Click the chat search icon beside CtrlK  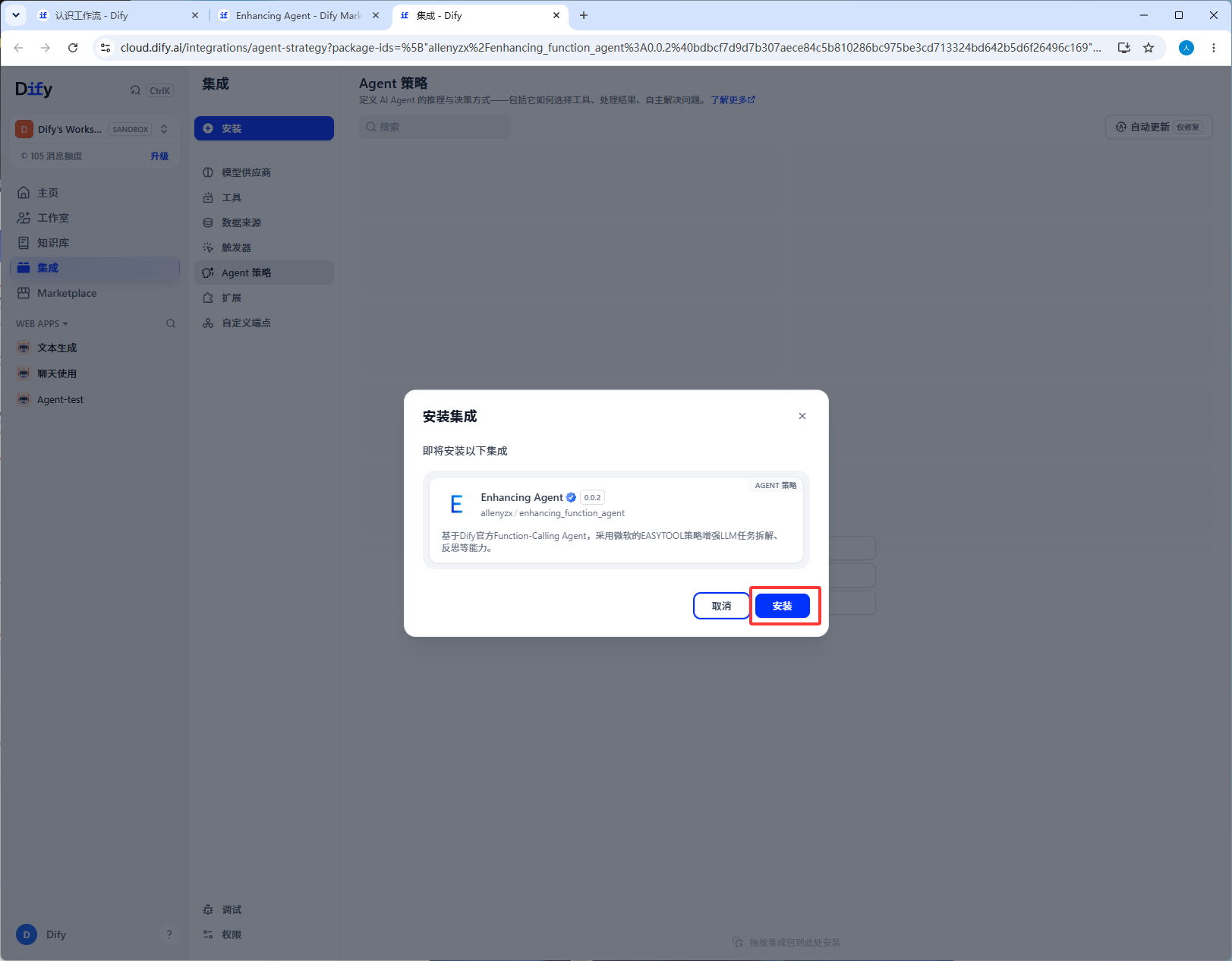tap(135, 90)
